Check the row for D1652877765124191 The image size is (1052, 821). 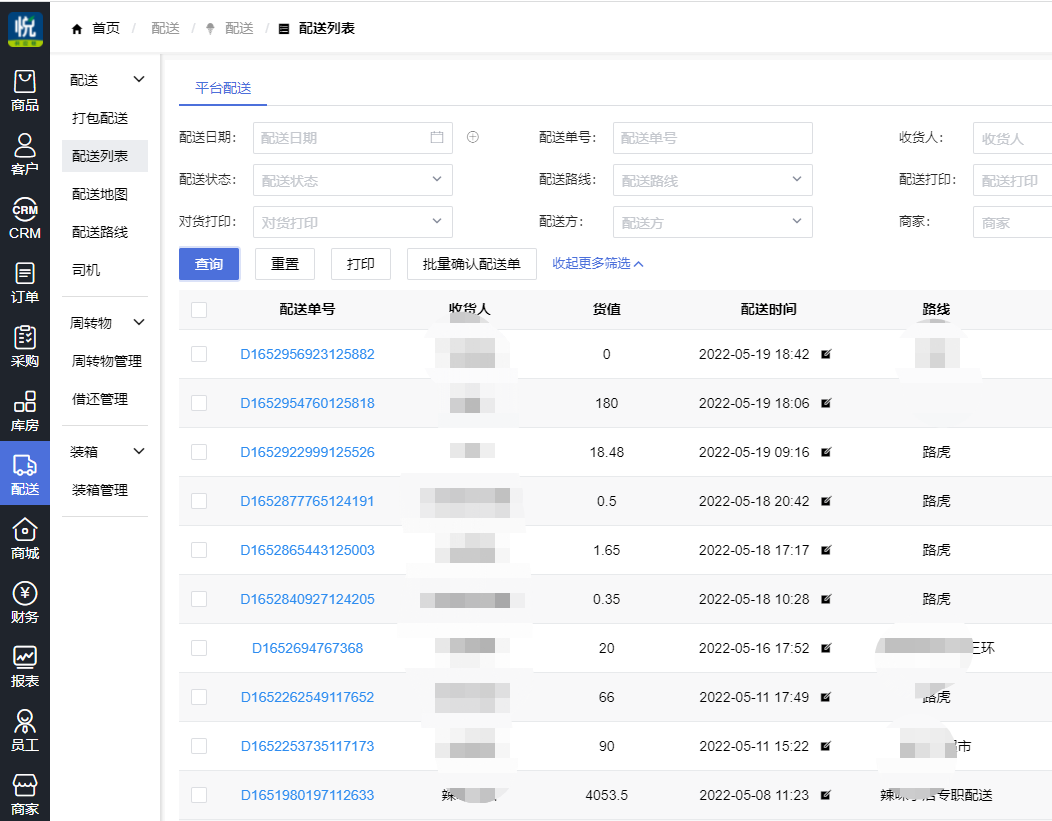[x=199, y=501]
